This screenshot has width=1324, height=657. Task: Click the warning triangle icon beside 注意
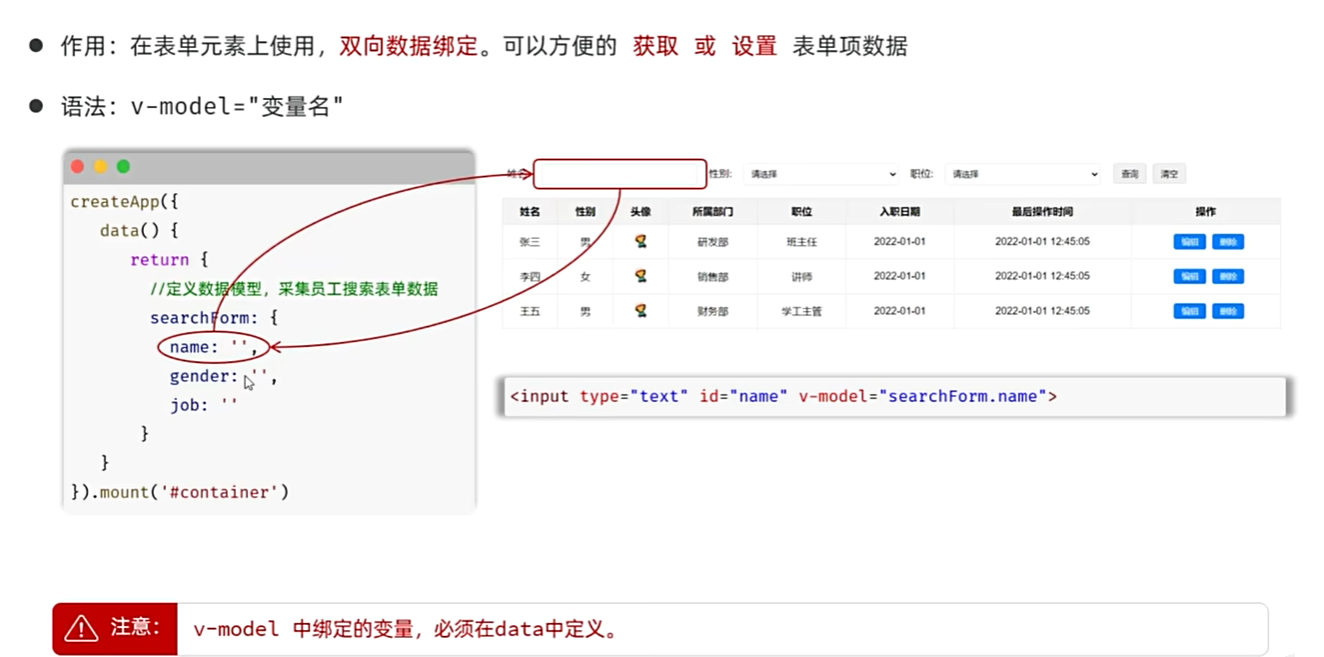coord(81,628)
